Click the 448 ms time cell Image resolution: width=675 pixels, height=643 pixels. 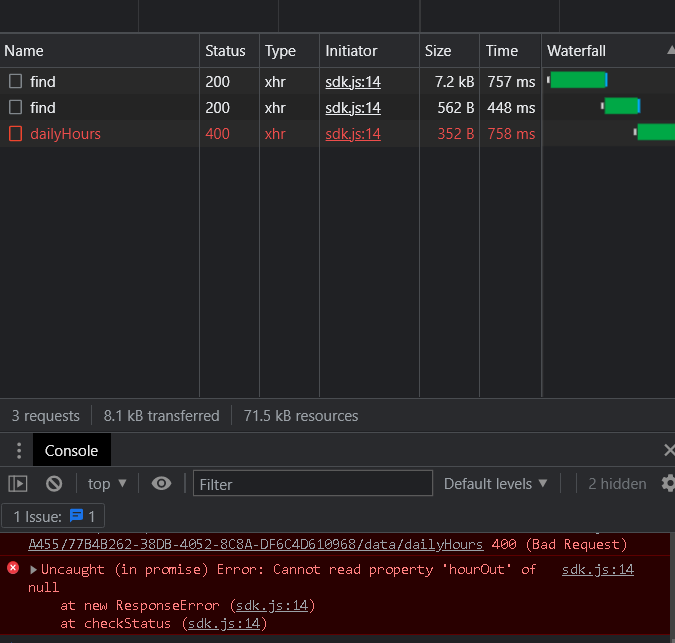(511, 108)
